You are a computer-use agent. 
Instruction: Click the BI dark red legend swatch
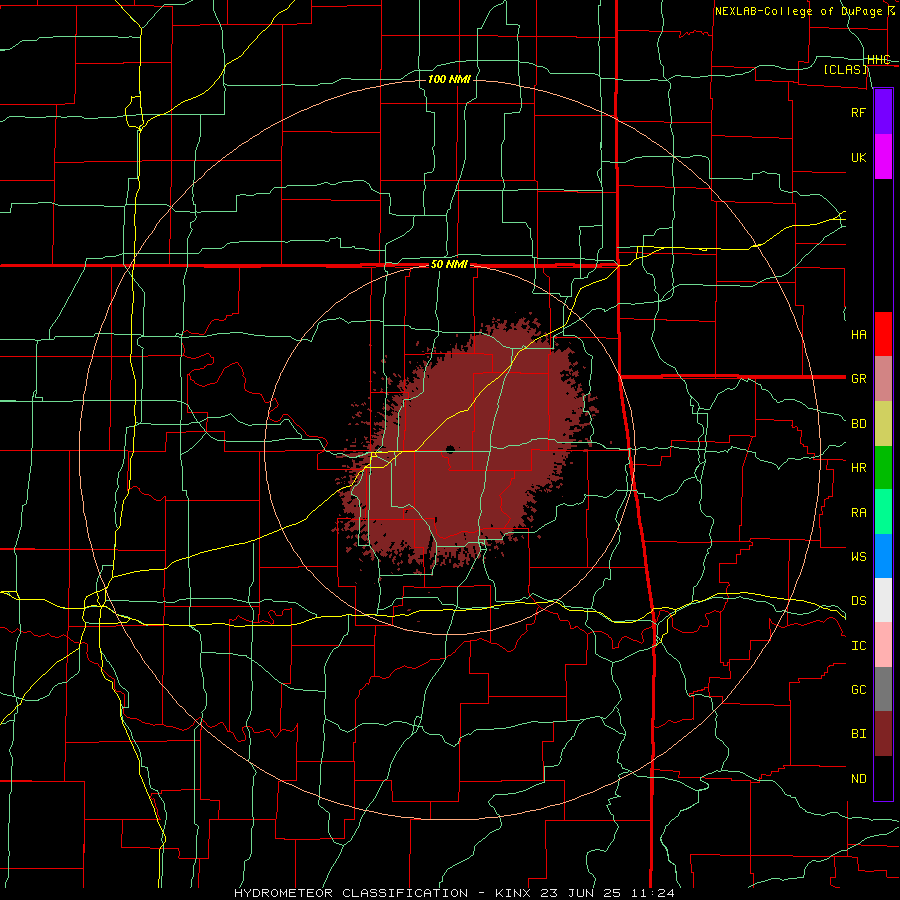point(883,734)
